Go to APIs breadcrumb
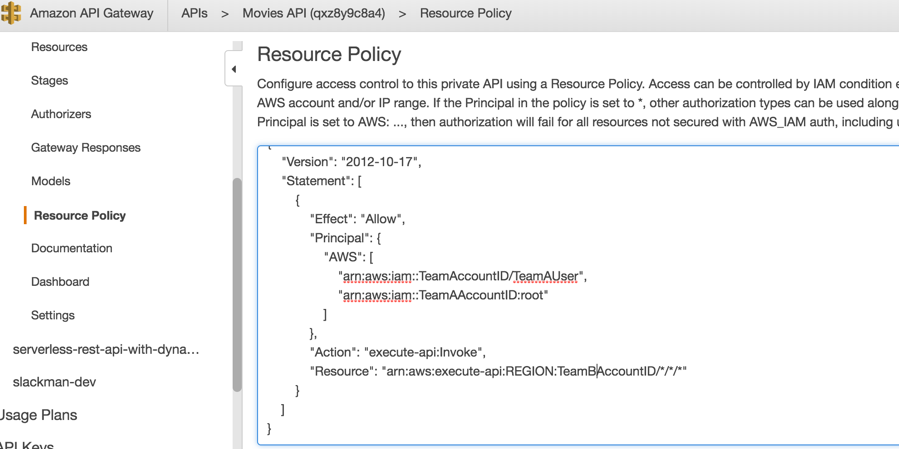 tap(194, 13)
